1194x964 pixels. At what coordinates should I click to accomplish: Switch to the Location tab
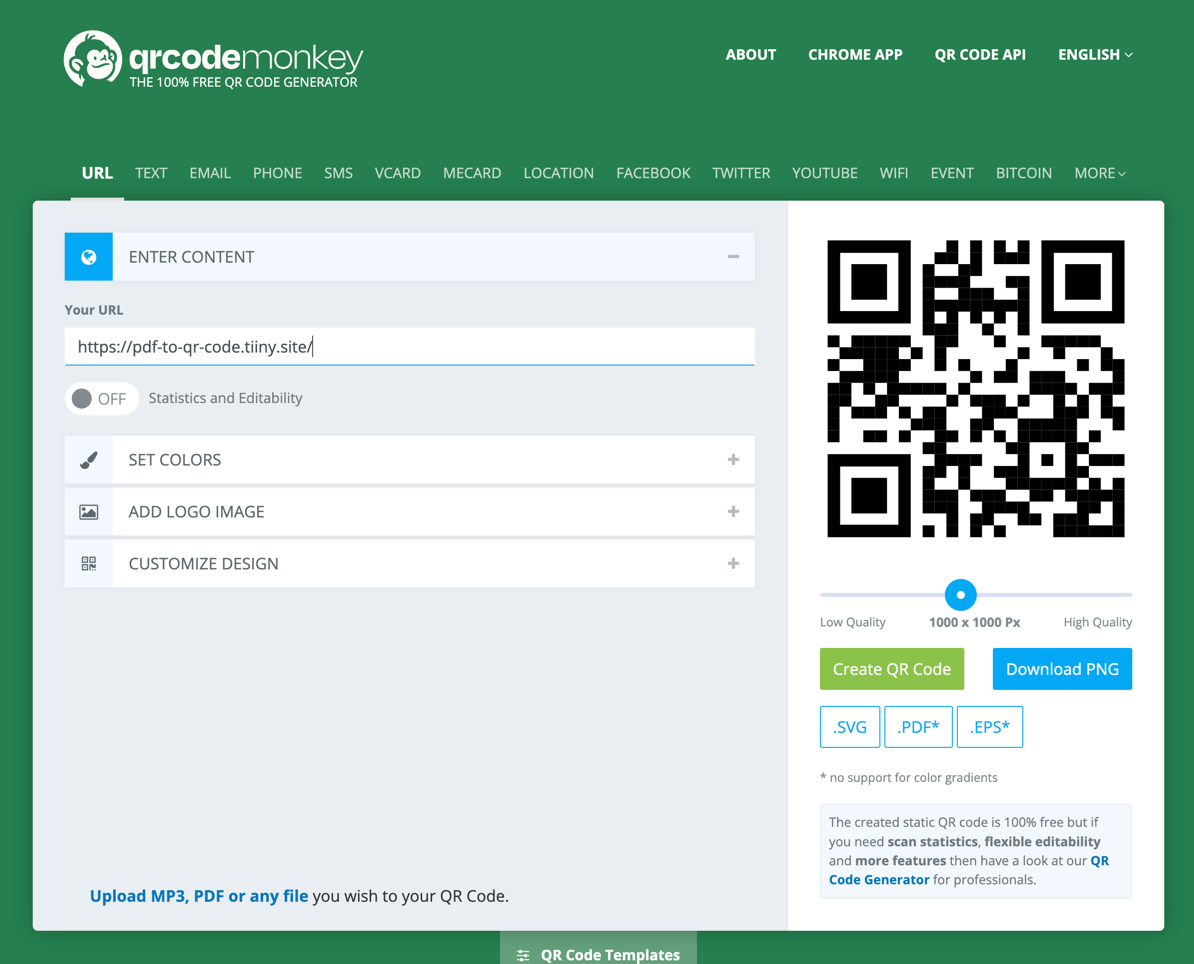[558, 173]
